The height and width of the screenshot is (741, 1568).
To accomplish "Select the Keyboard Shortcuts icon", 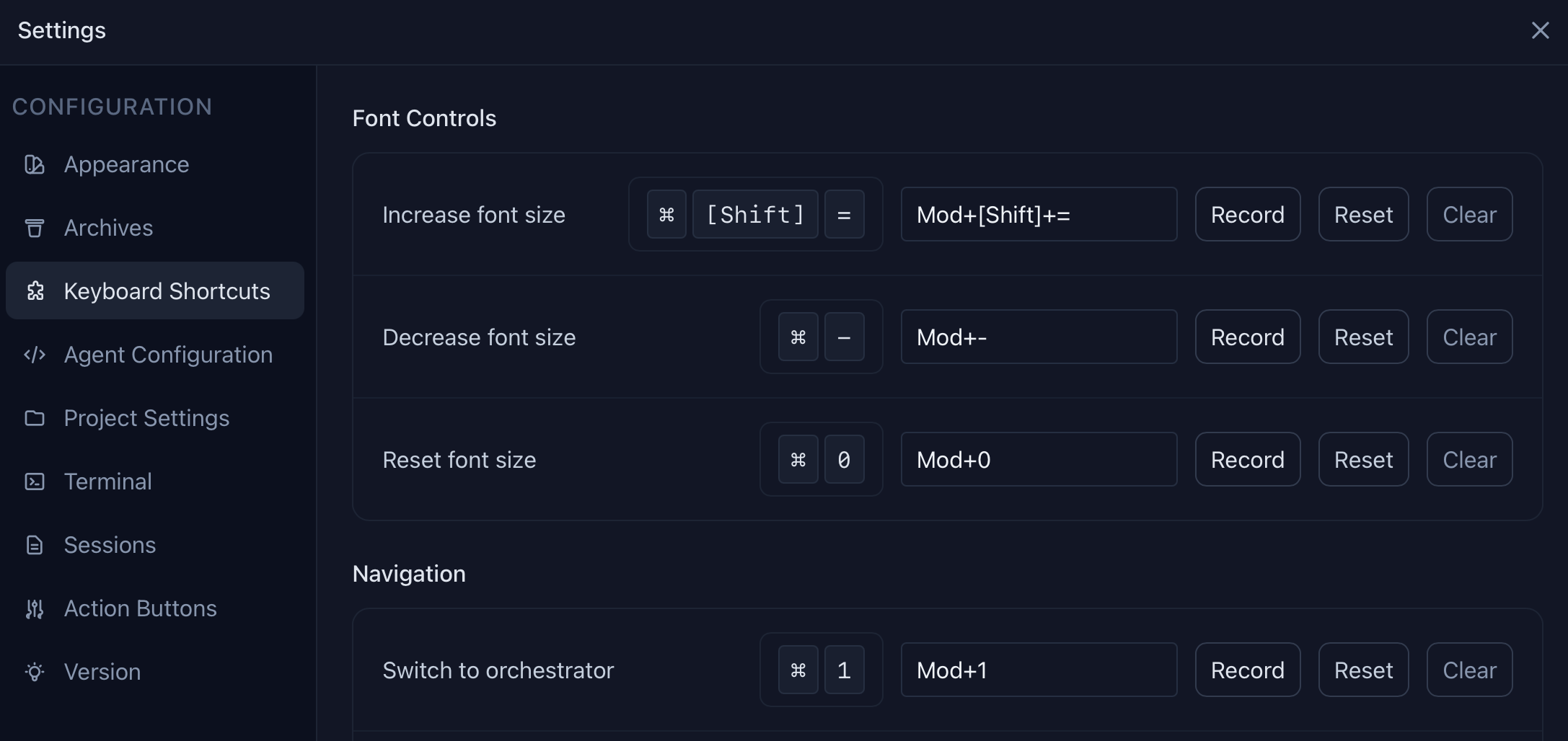I will click(x=34, y=291).
